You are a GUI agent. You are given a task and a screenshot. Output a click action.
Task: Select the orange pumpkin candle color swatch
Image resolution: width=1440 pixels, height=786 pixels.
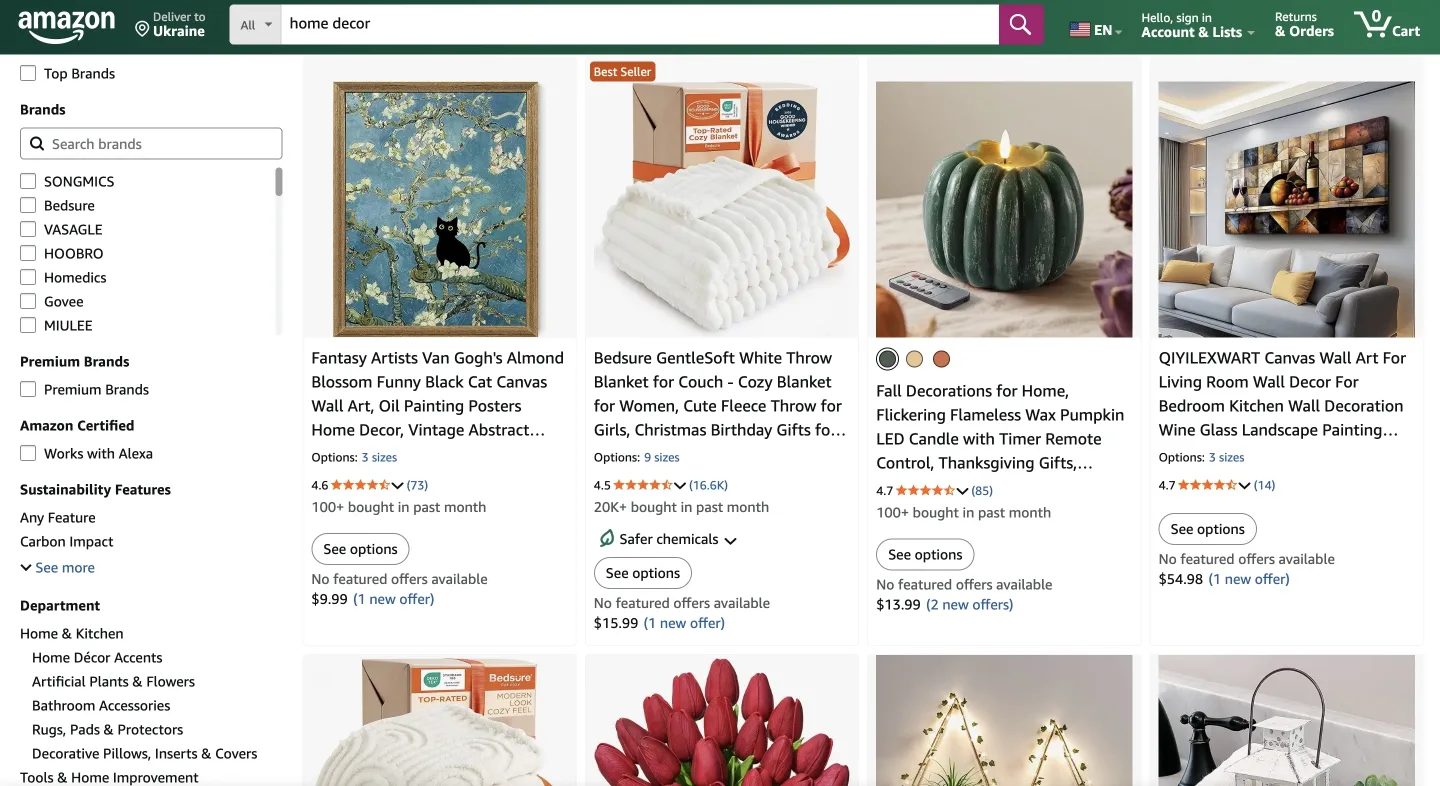941,358
